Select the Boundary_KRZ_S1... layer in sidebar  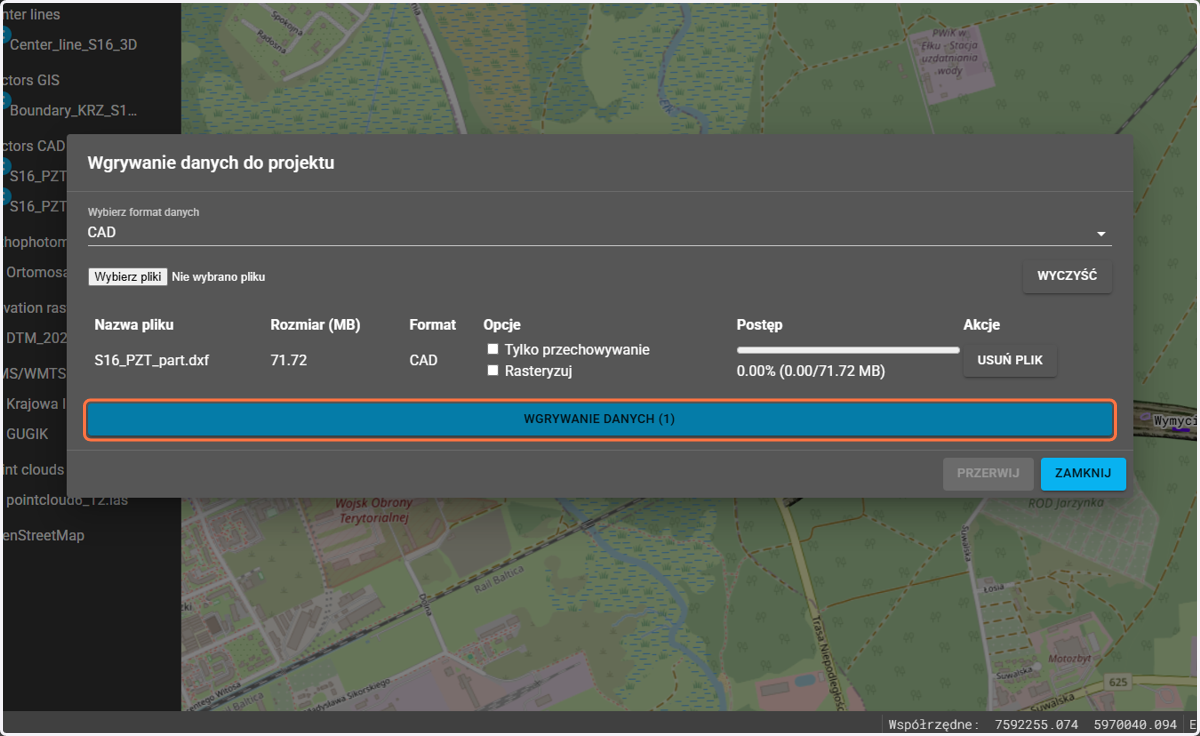[x=73, y=110]
